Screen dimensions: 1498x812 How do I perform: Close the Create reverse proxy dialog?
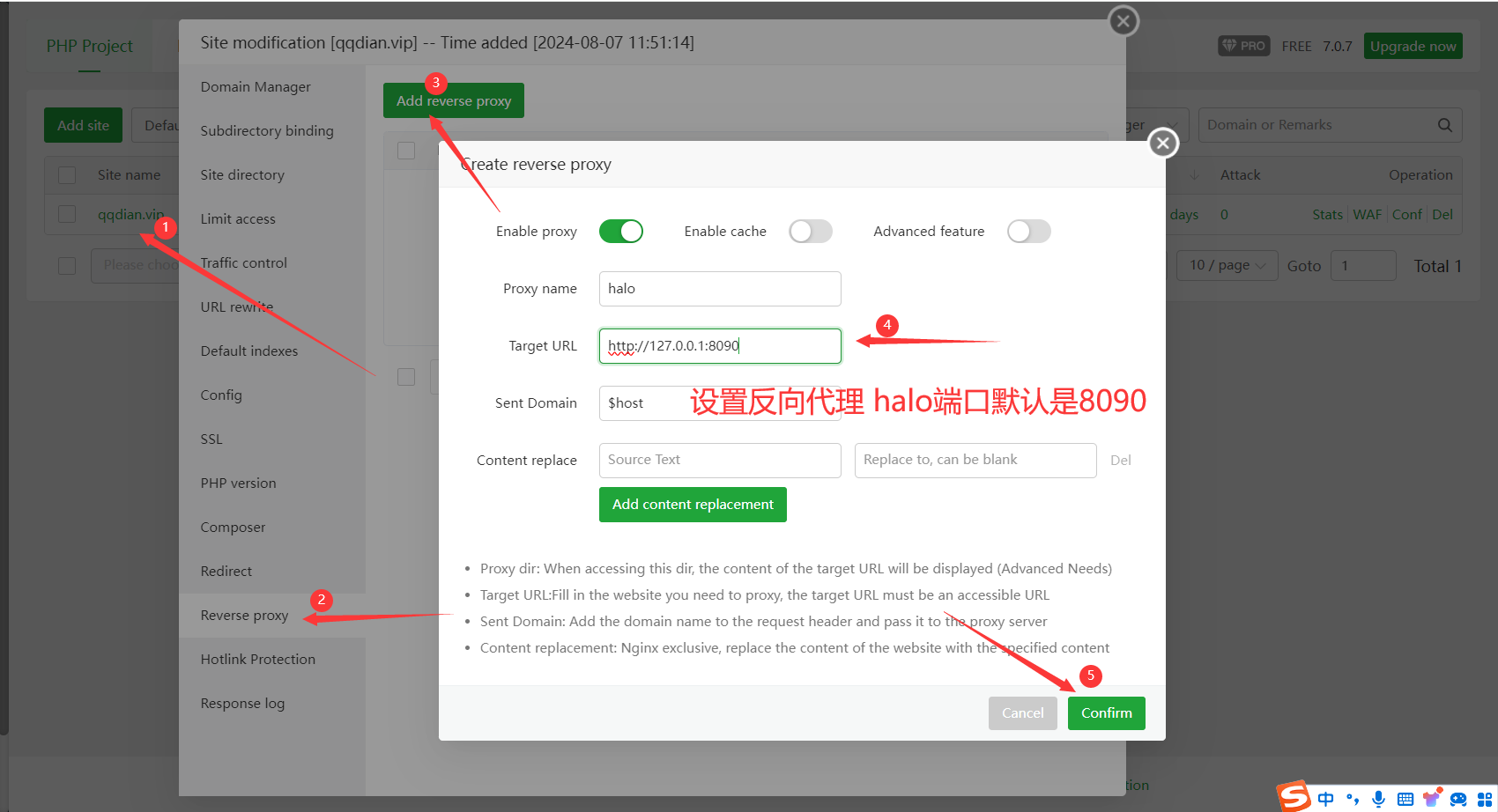tap(1163, 143)
